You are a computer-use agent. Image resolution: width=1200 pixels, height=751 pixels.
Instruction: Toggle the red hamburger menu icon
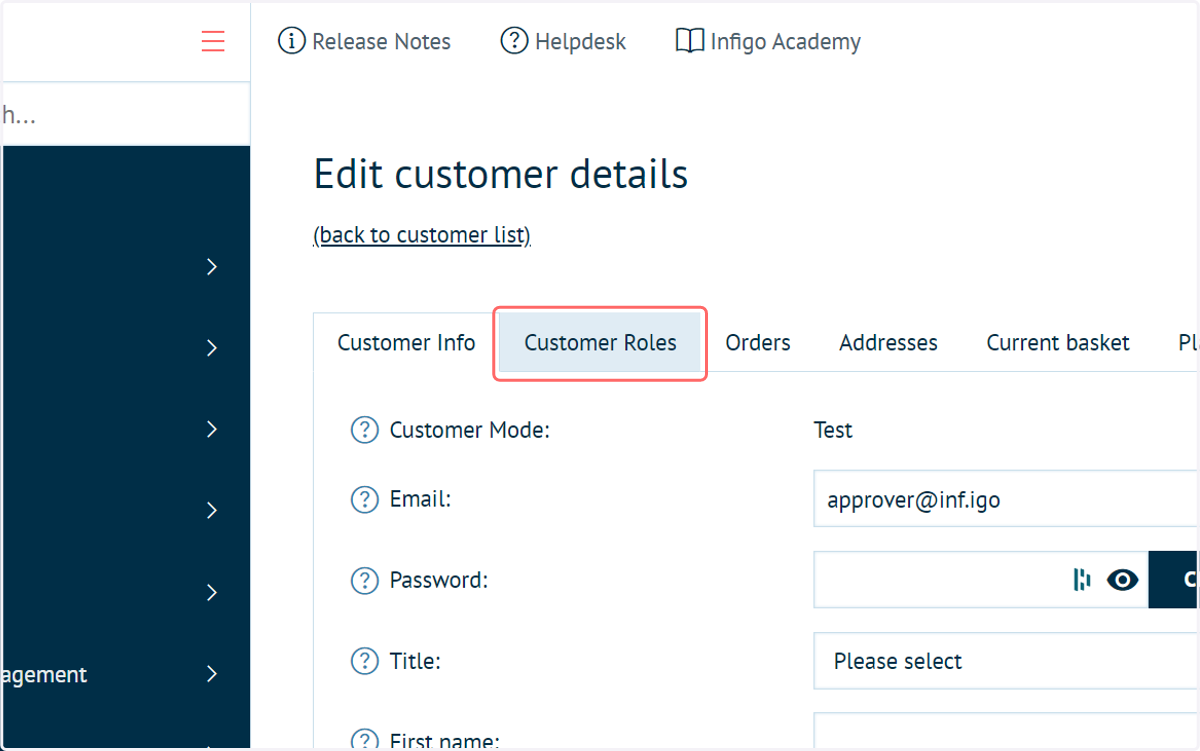(212, 41)
